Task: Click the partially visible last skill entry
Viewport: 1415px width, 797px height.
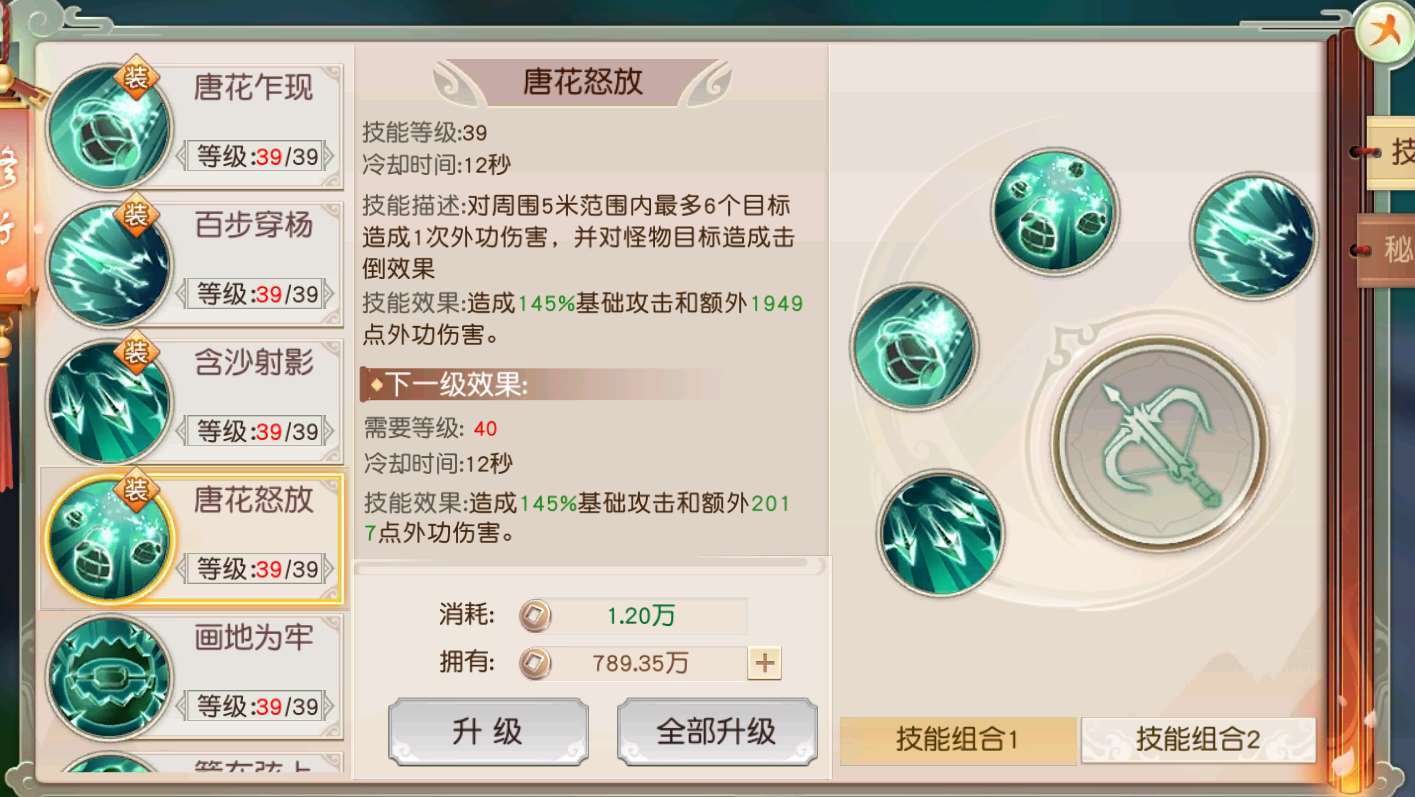Action: [x=191, y=762]
